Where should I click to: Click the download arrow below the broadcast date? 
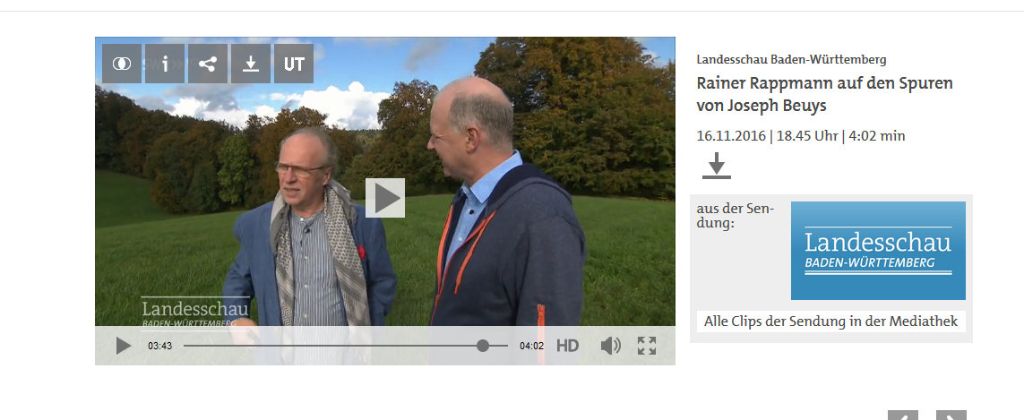click(x=716, y=165)
